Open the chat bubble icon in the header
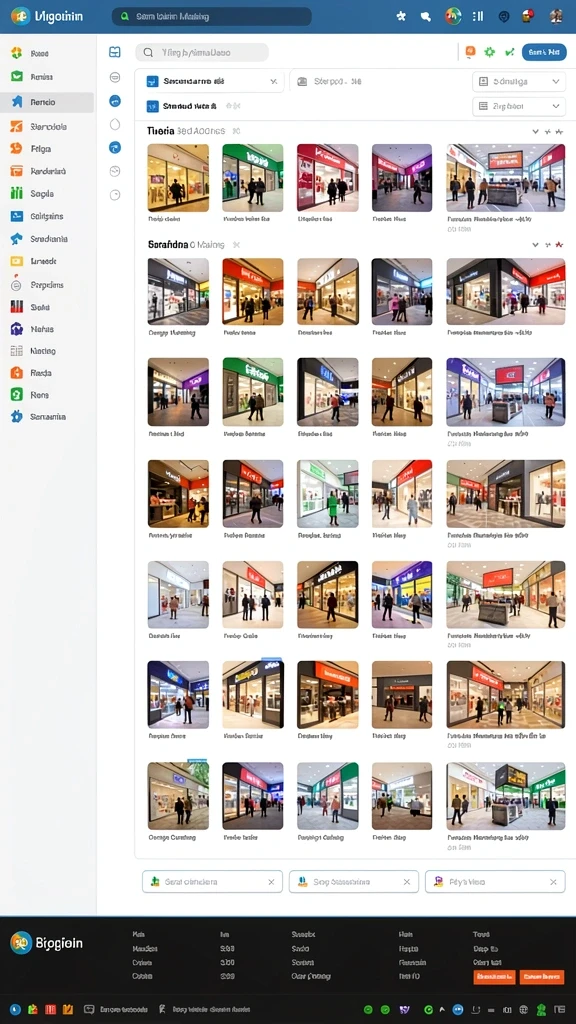This screenshot has height=1024, width=576. 426,16
